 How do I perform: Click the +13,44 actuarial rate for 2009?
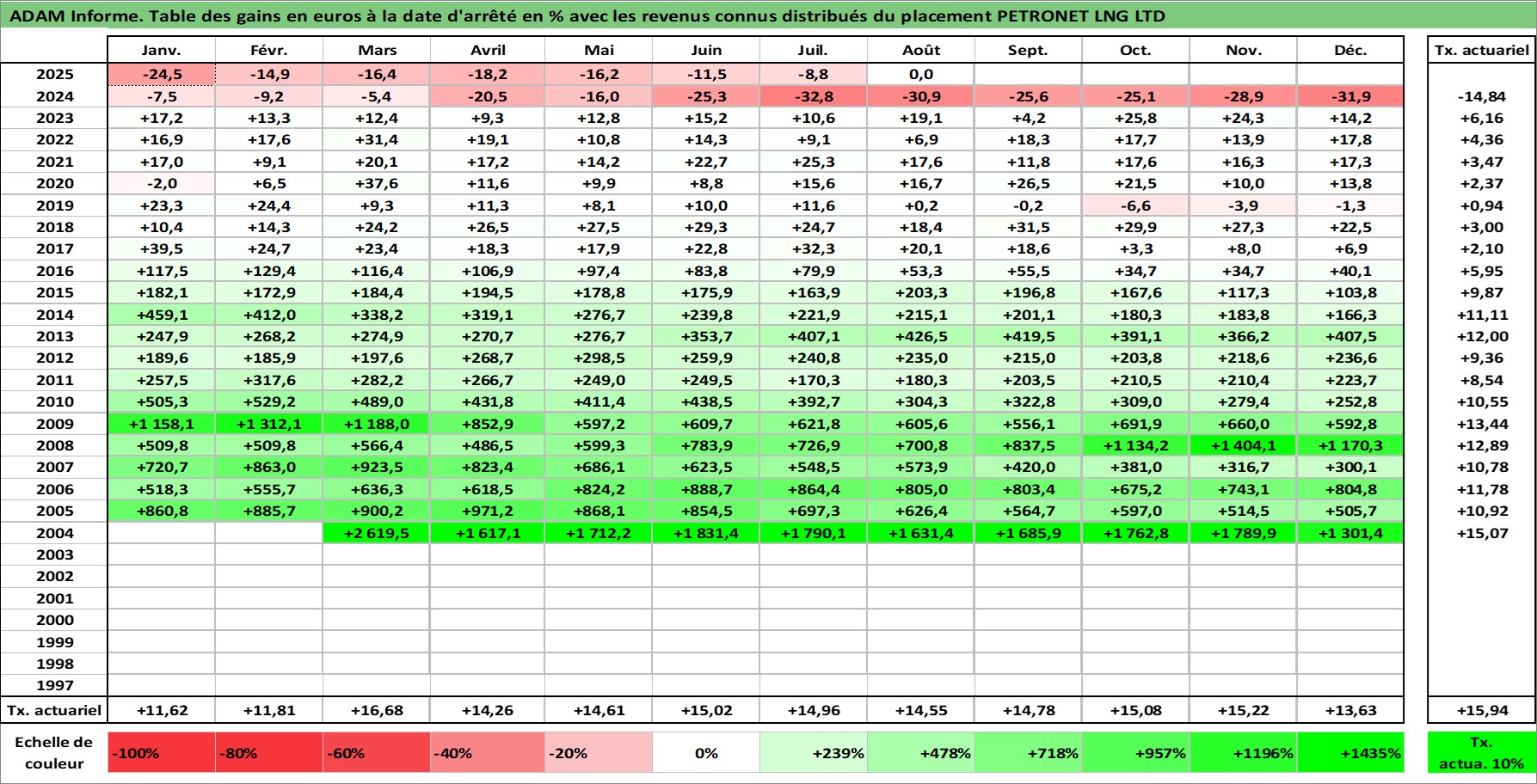click(1482, 424)
